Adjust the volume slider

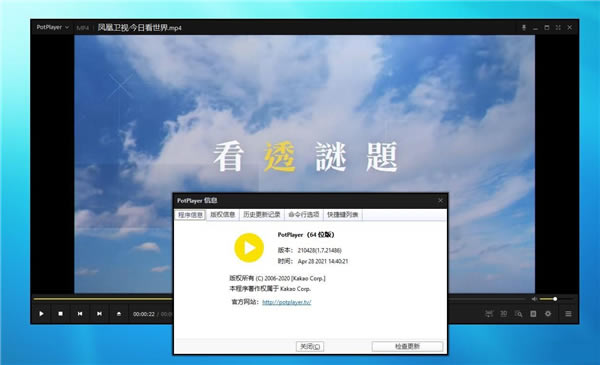556,299
